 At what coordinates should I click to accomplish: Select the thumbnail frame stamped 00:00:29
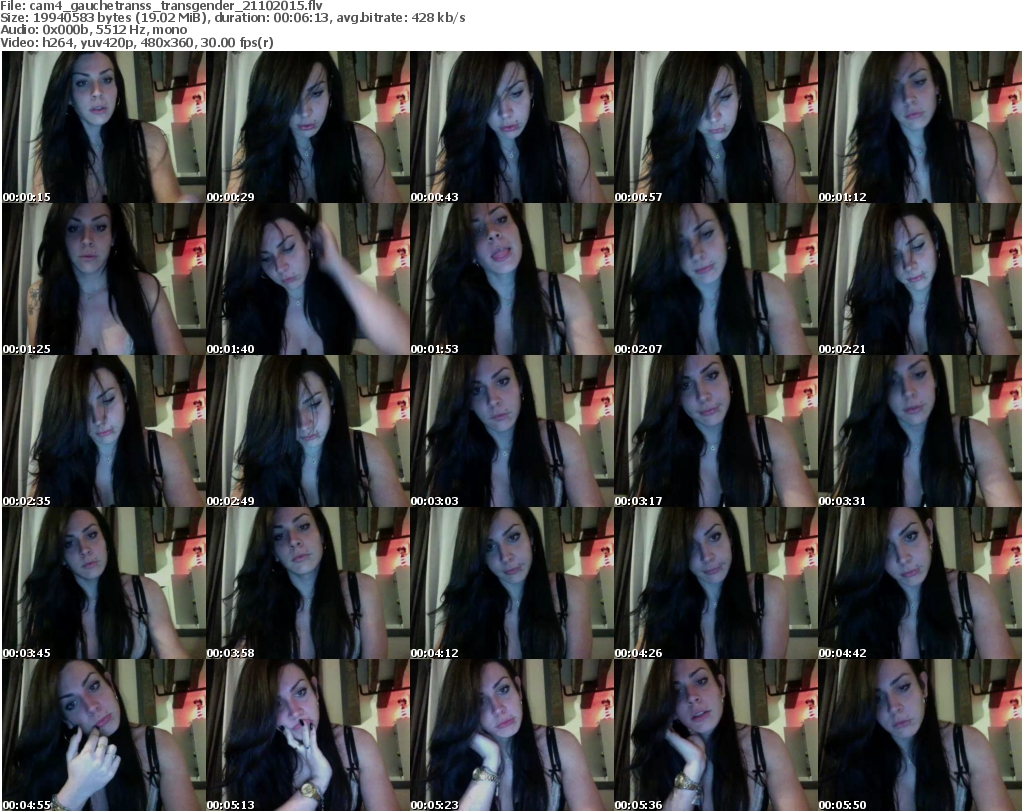pos(308,127)
